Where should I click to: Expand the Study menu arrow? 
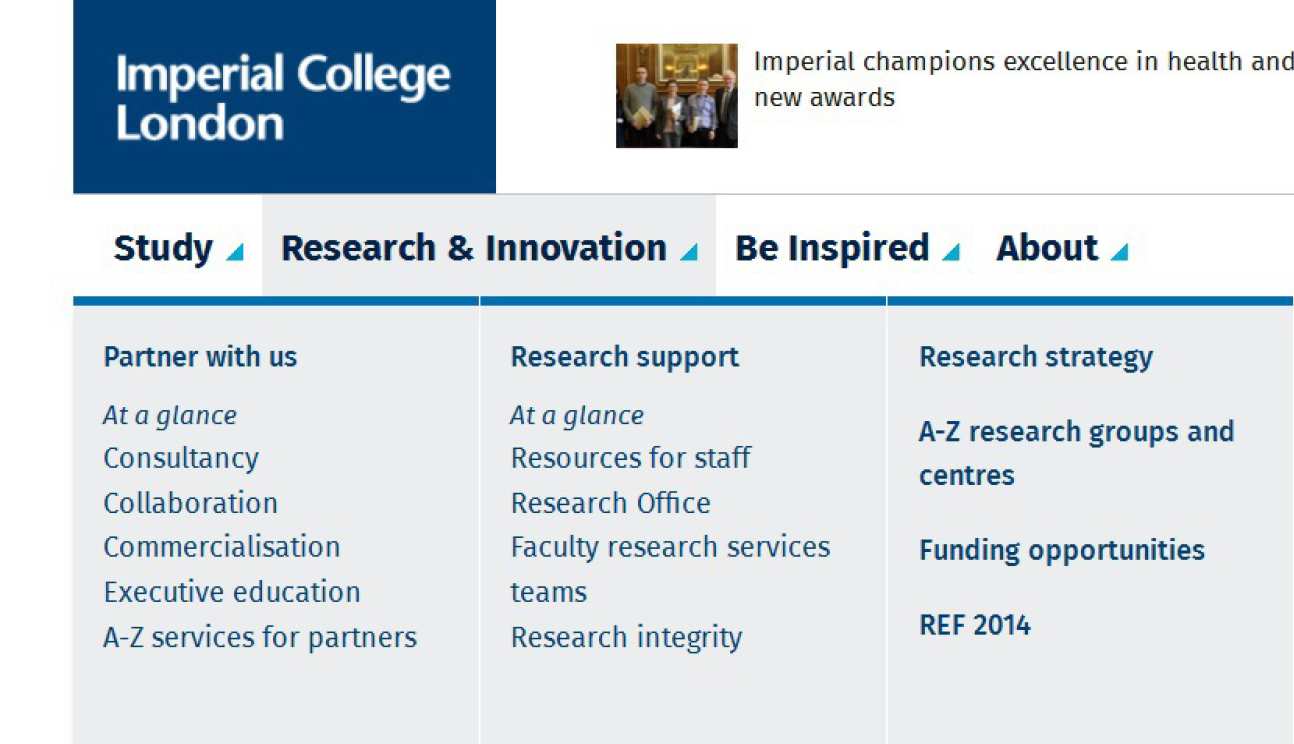click(x=235, y=252)
